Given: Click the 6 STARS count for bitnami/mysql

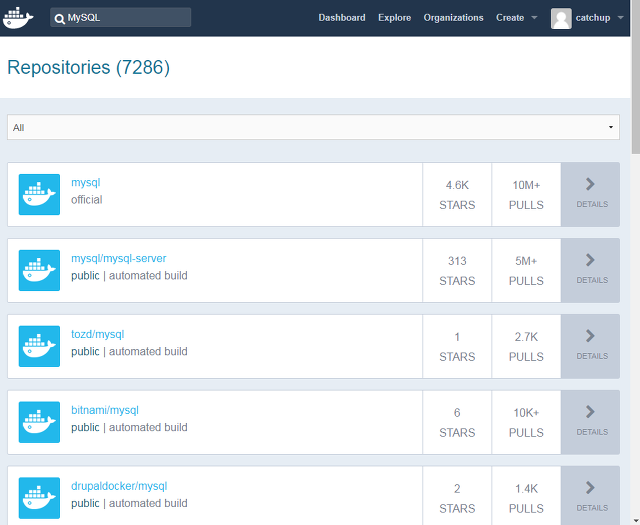Looking at the screenshot, I should tap(457, 422).
